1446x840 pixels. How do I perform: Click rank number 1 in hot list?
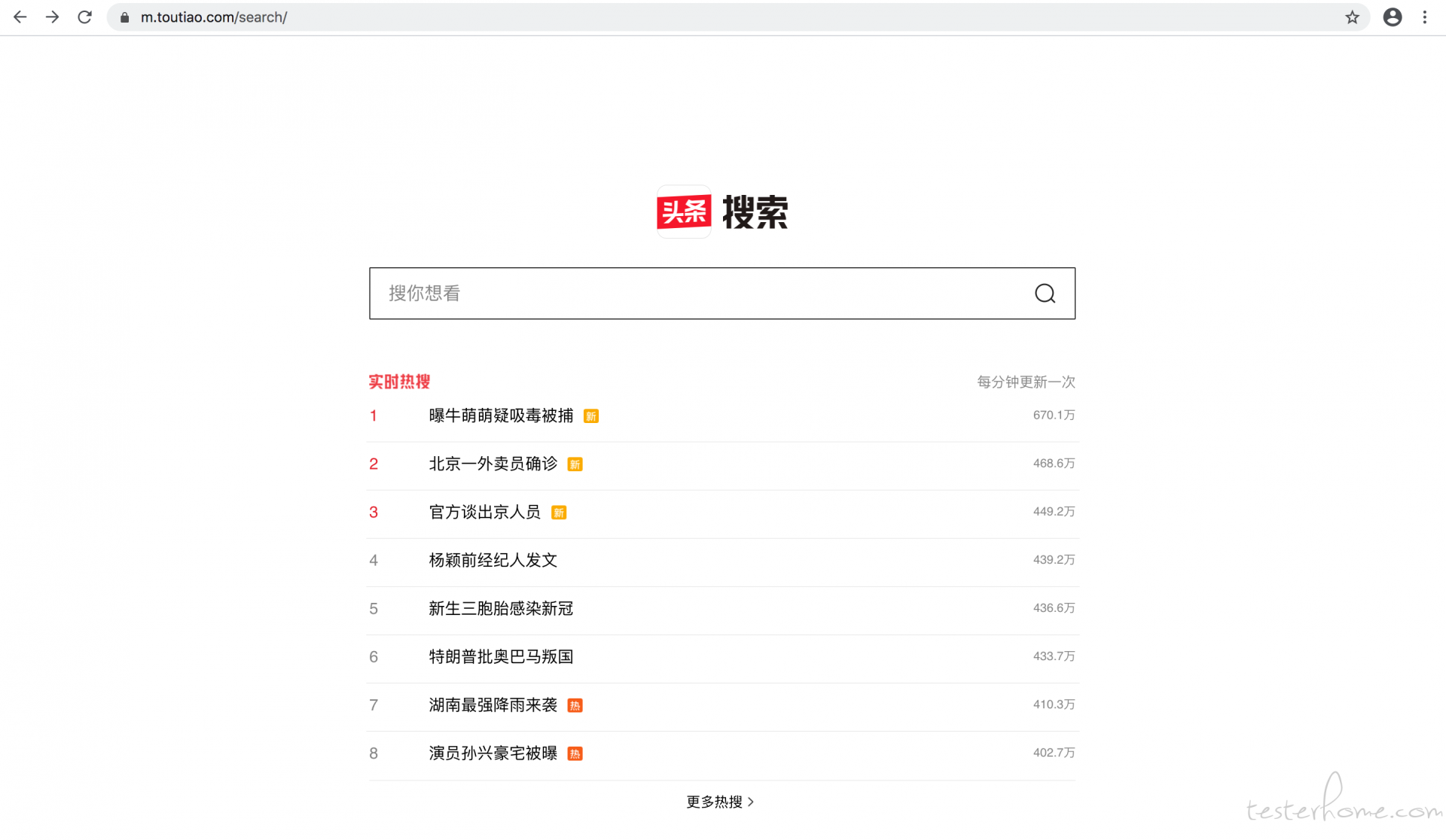(x=373, y=415)
